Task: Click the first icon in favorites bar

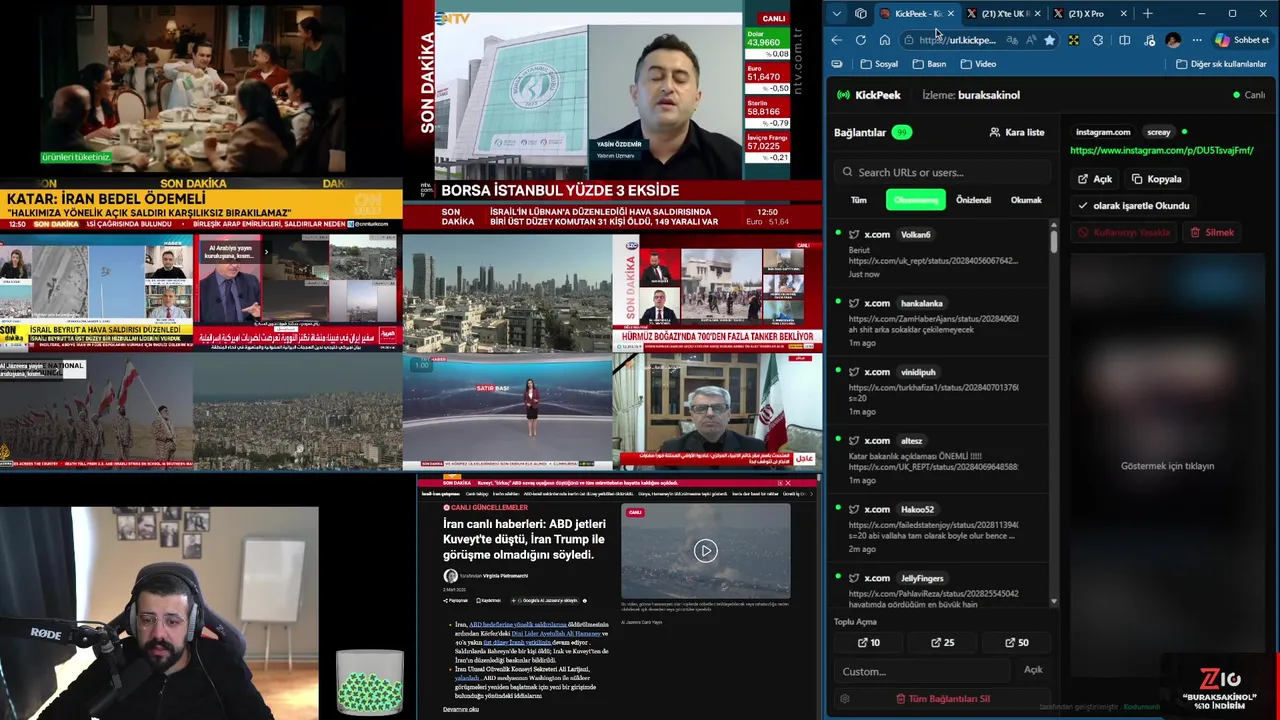Action: [x=837, y=64]
